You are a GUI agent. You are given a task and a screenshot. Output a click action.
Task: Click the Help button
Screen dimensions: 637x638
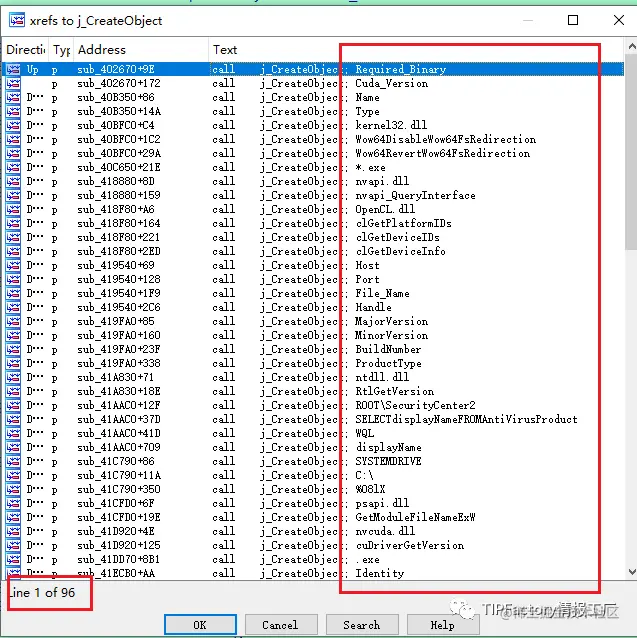[x=443, y=625]
